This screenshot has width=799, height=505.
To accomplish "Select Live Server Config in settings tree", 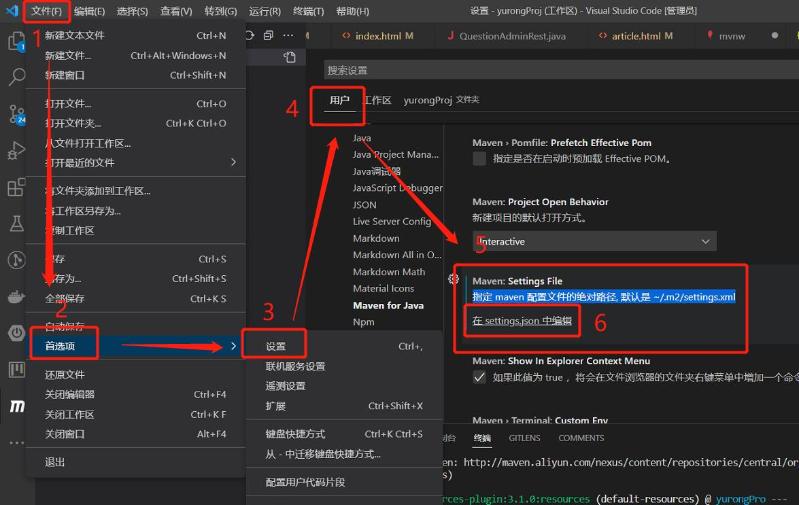I will (391, 221).
